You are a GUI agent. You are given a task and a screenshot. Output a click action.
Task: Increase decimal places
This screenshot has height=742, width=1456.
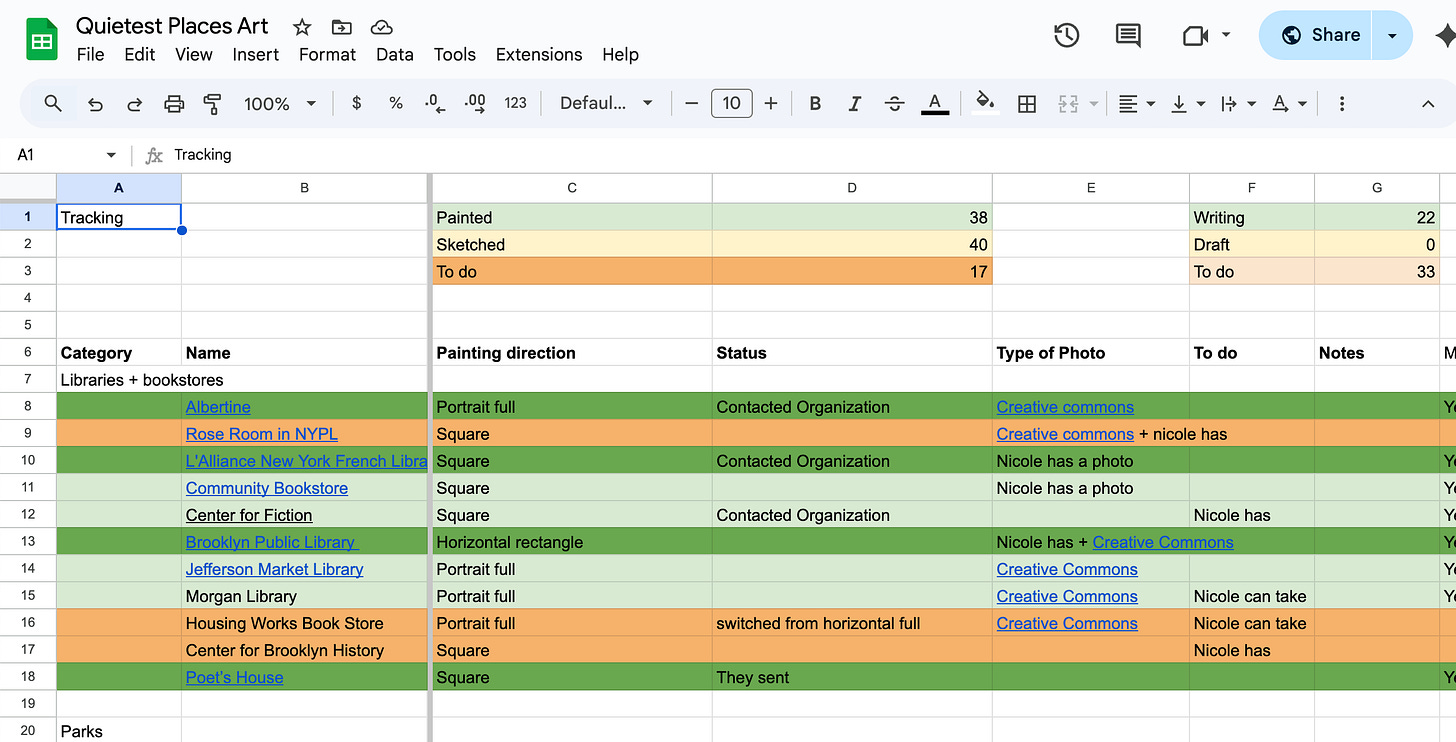point(475,103)
